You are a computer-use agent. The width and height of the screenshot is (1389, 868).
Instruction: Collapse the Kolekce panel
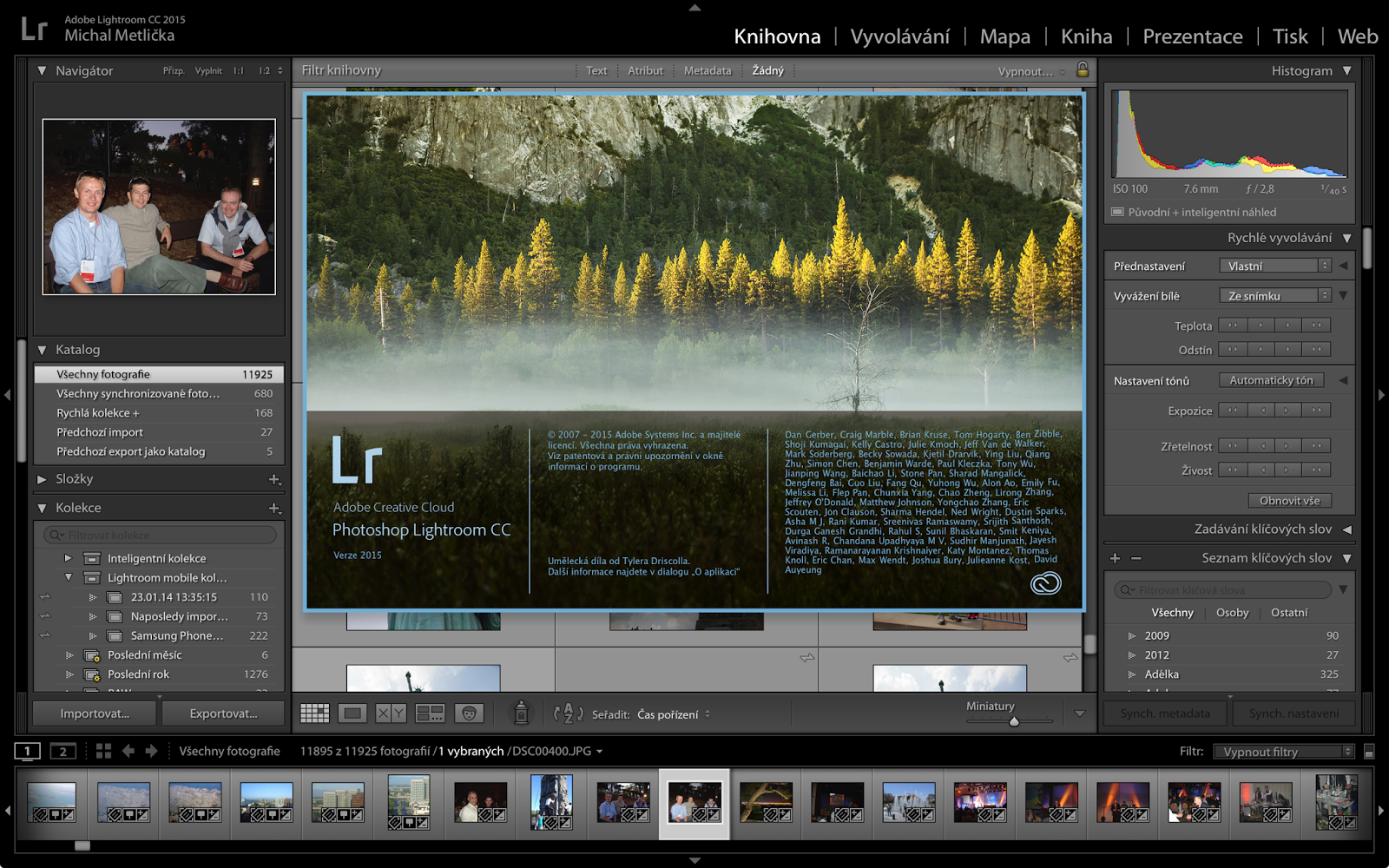[42, 508]
